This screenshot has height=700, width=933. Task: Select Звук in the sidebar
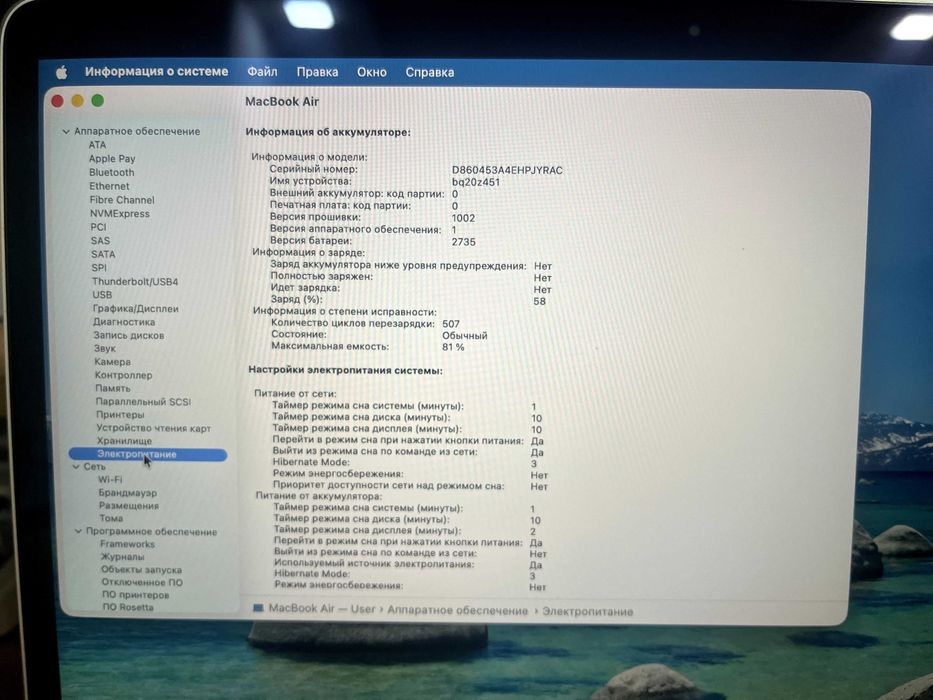coord(105,348)
